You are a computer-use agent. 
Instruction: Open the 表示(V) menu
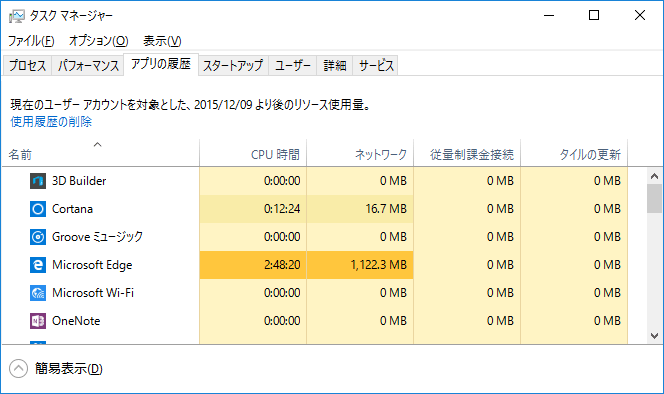(x=162, y=41)
